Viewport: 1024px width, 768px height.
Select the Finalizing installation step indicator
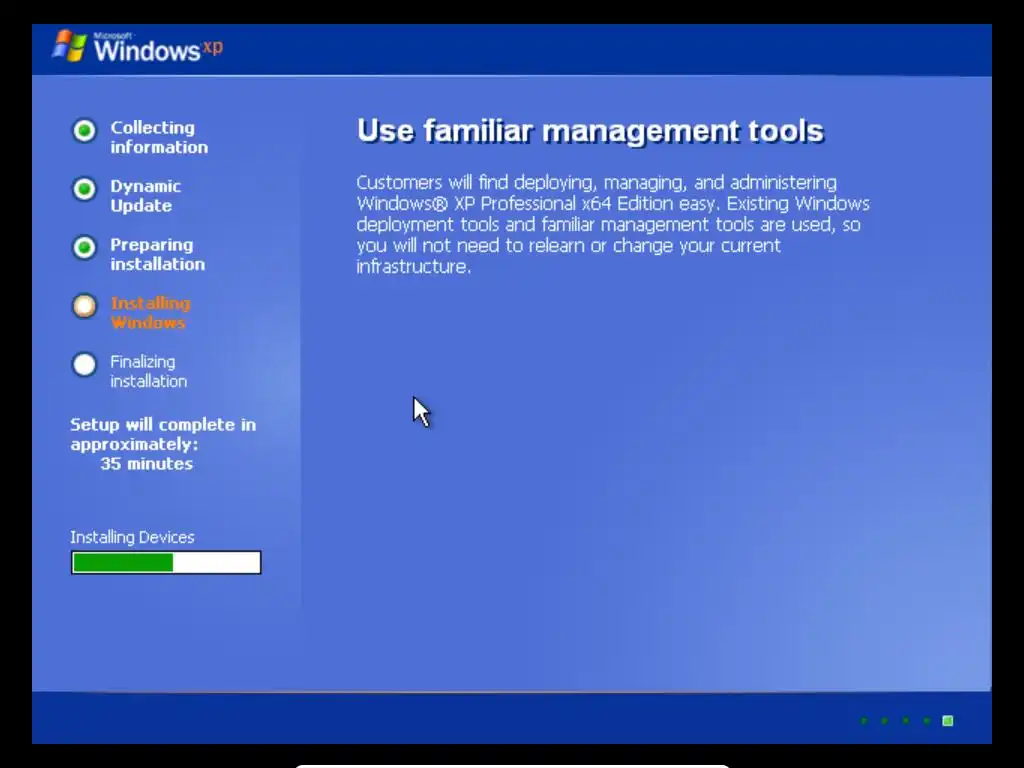pyautogui.click(x=84, y=364)
